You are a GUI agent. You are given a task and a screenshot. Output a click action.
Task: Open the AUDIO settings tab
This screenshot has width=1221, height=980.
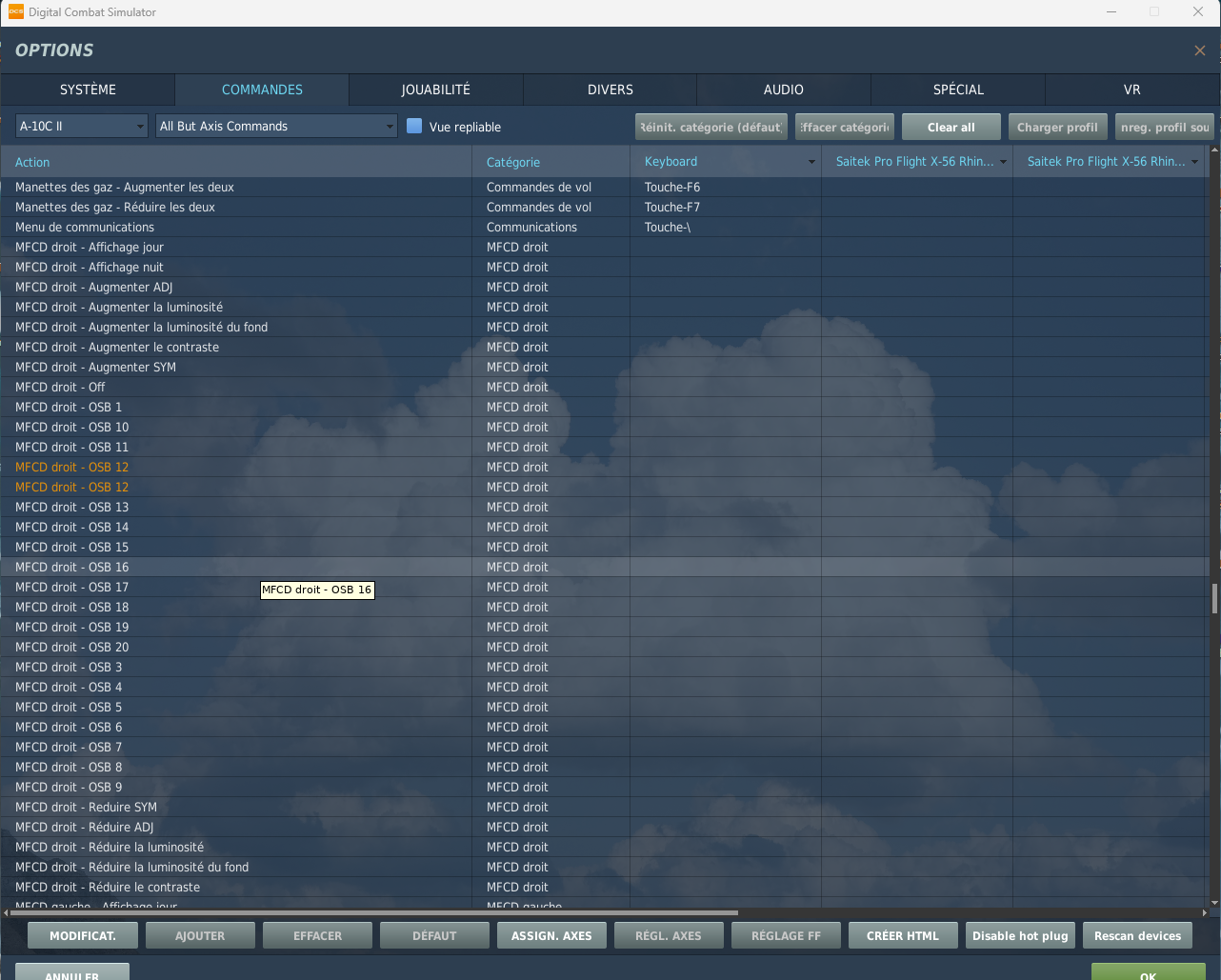[783, 90]
